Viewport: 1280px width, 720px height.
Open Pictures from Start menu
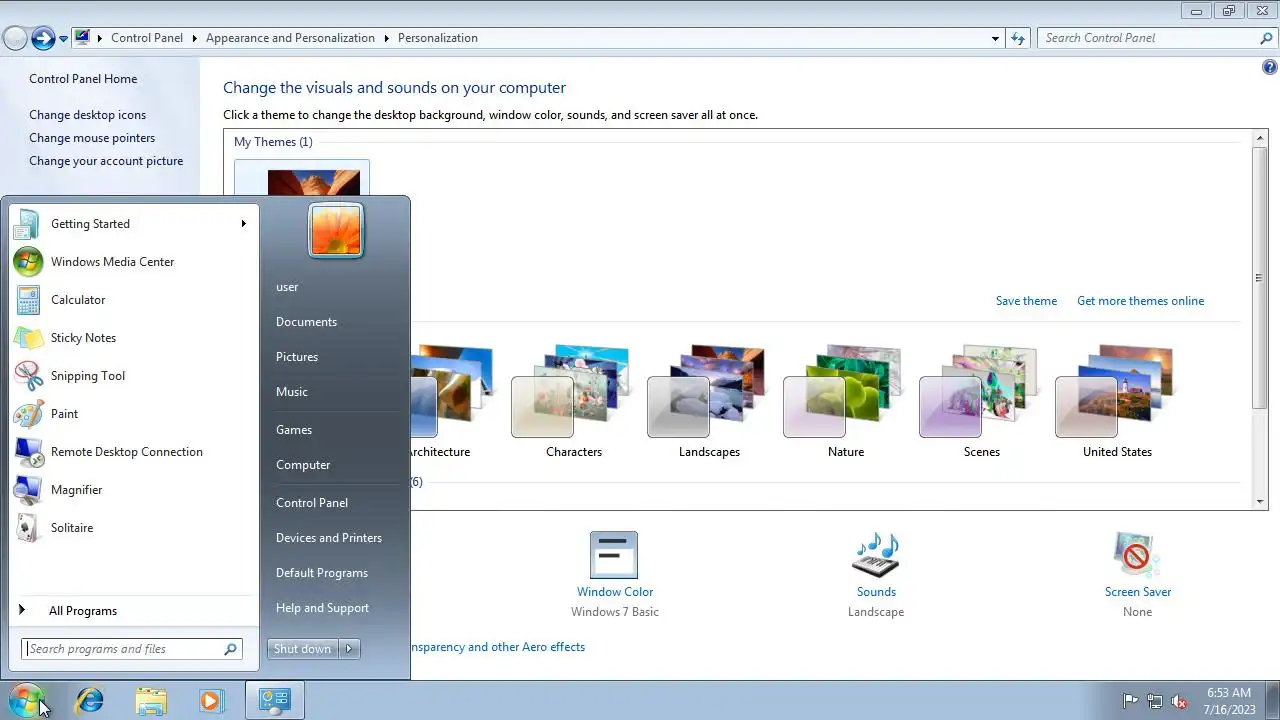coord(297,357)
